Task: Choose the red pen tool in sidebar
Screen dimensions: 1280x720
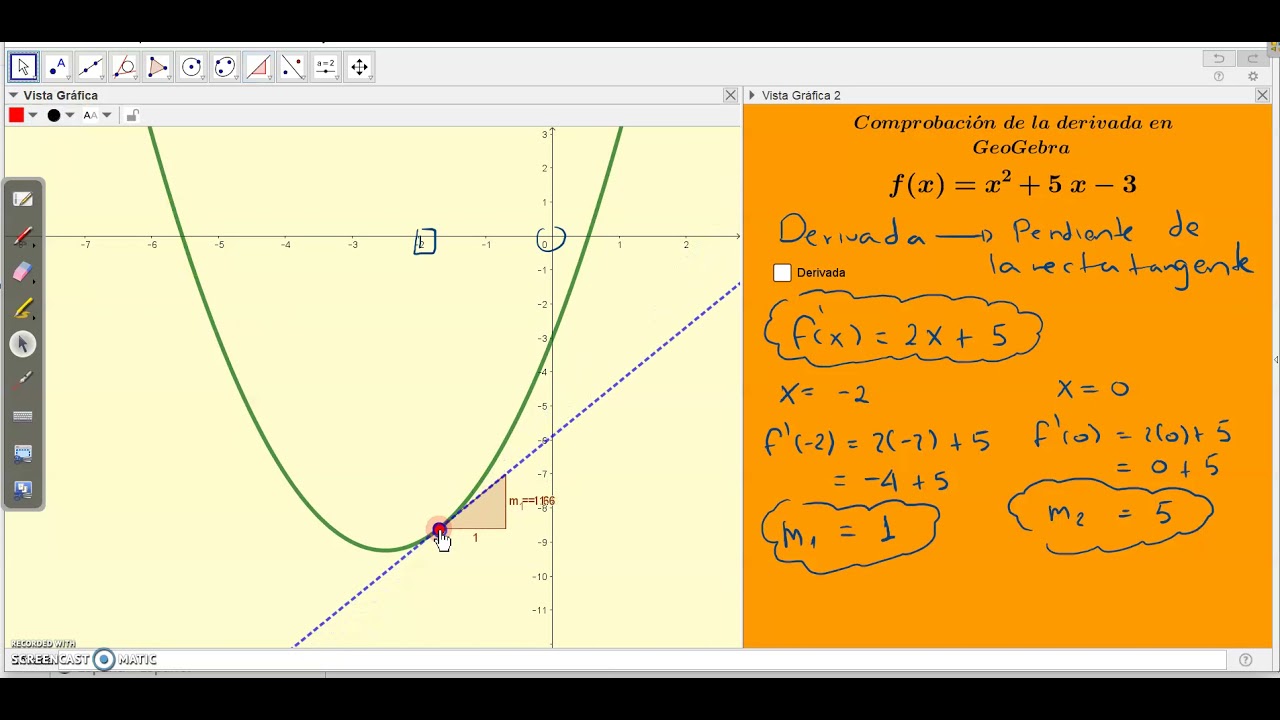Action: (x=23, y=236)
